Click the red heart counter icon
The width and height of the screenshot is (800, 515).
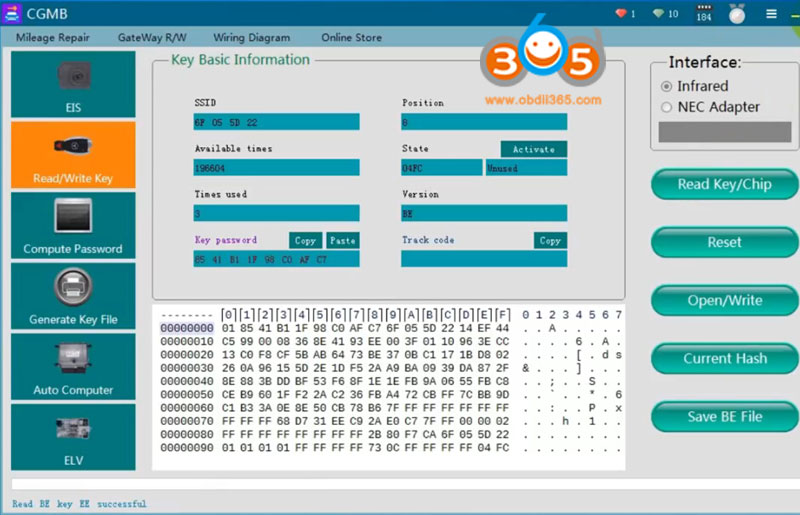[621, 14]
